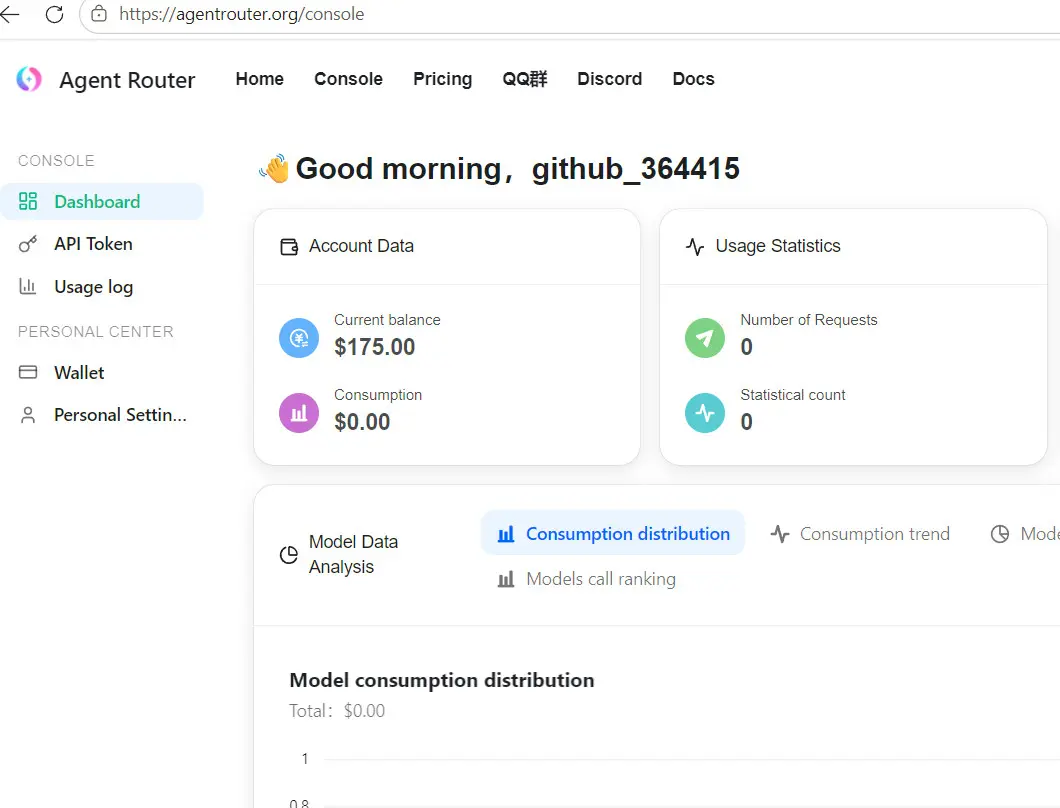The width and height of the screenshot is (1060, 808).
Task: Reload the page with refresh icon
Action: point(55,14)
